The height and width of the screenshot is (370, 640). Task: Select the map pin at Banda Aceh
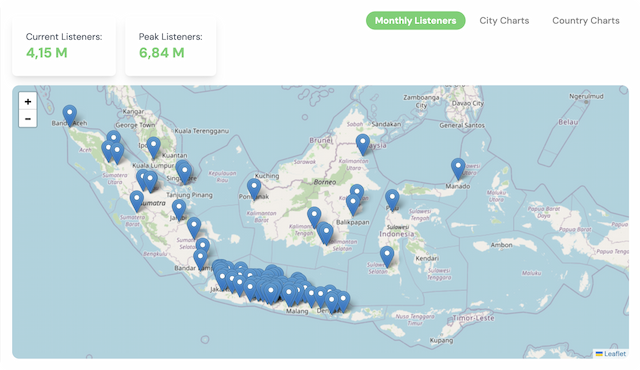click(70, 115)
